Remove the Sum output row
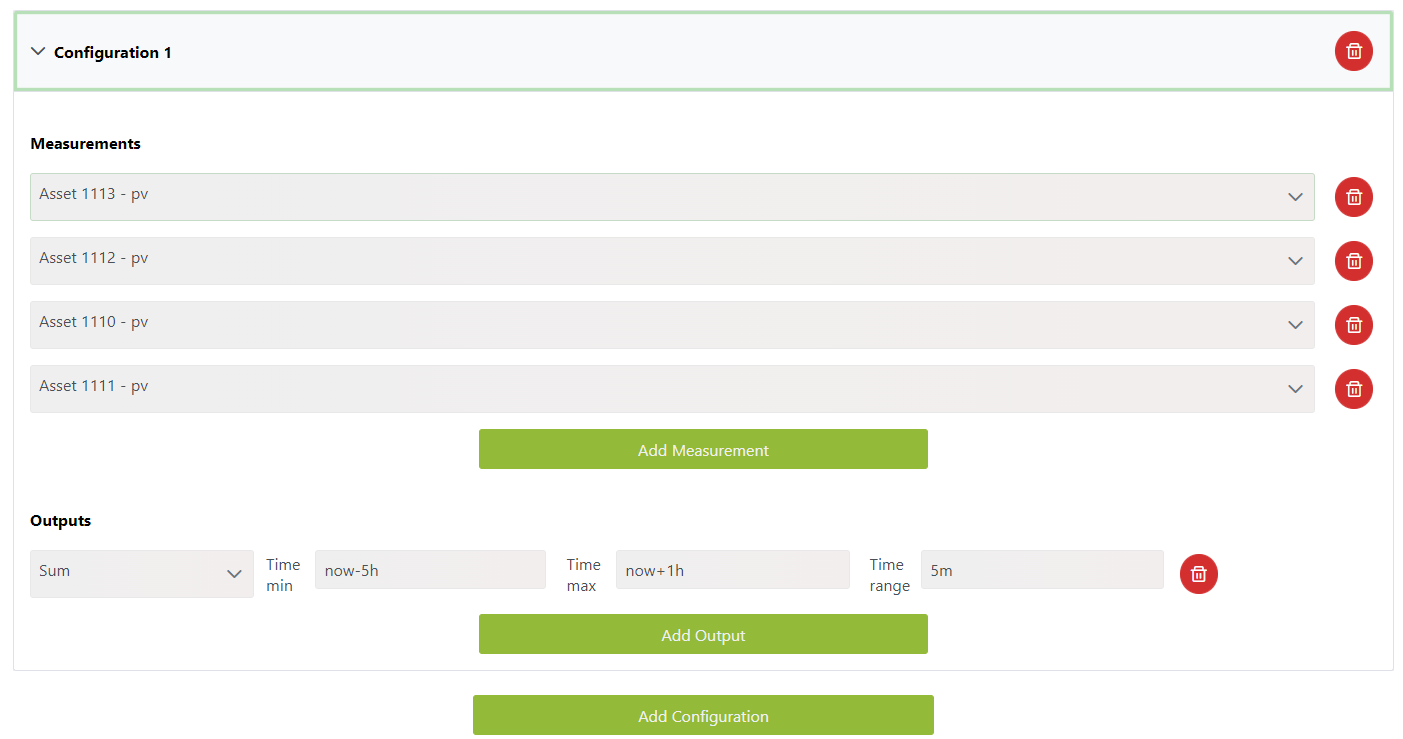This screenshot has width=1403, height=739. click(1198, 574)
